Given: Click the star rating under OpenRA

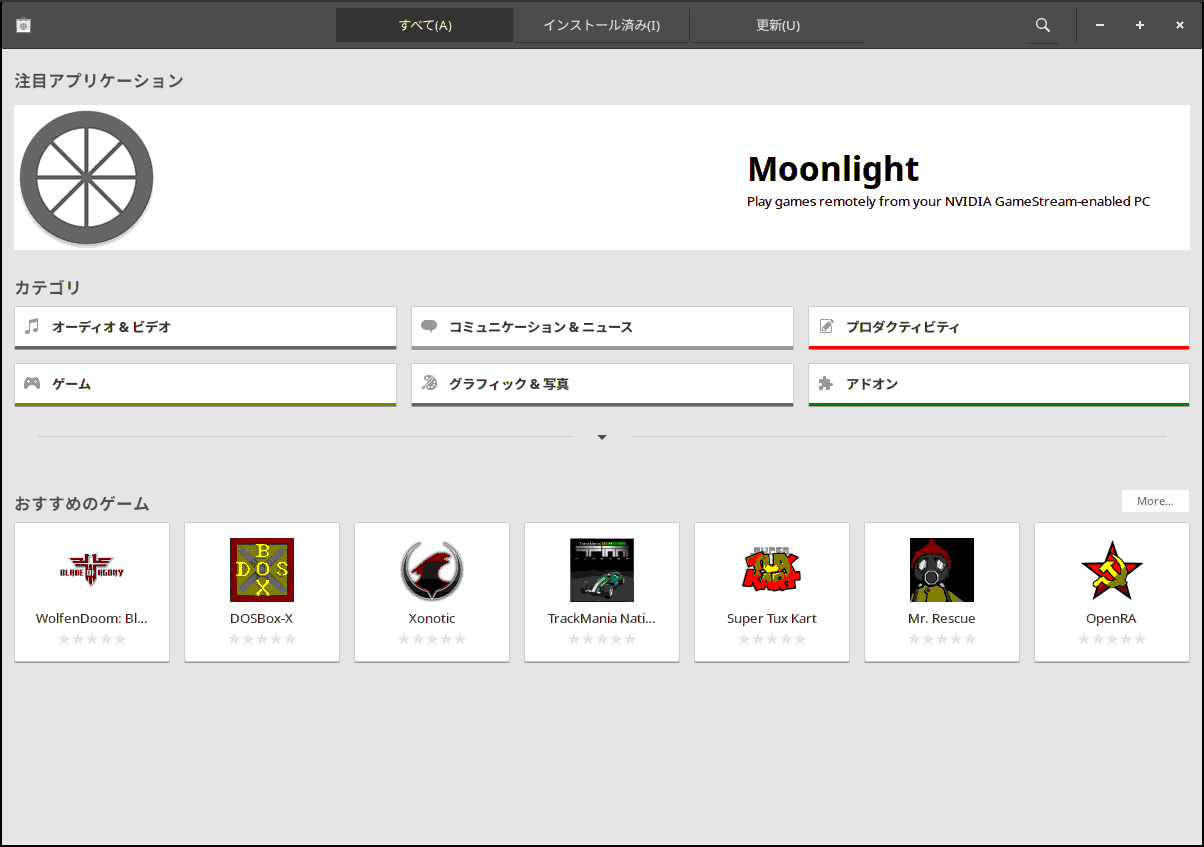Looking at the screenshot, I should pyautogui.click(x=1112, y=639).
